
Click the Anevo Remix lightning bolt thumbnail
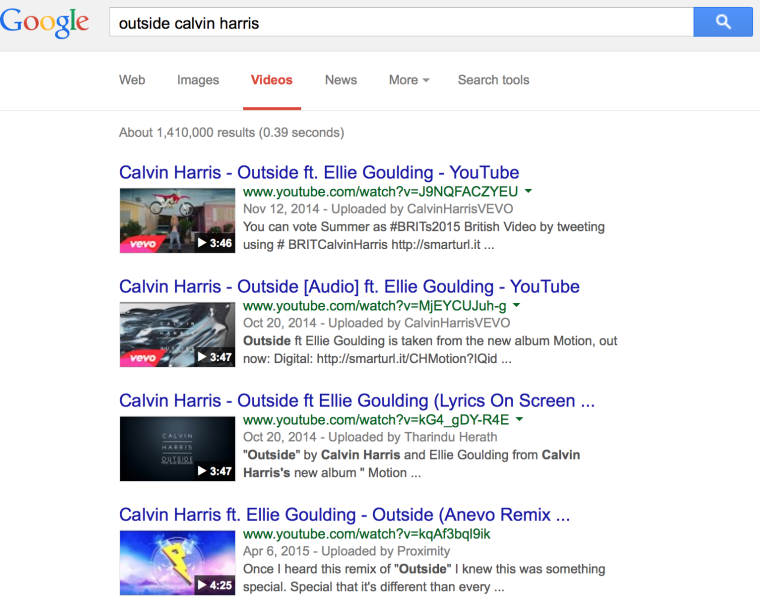[177, 563]
